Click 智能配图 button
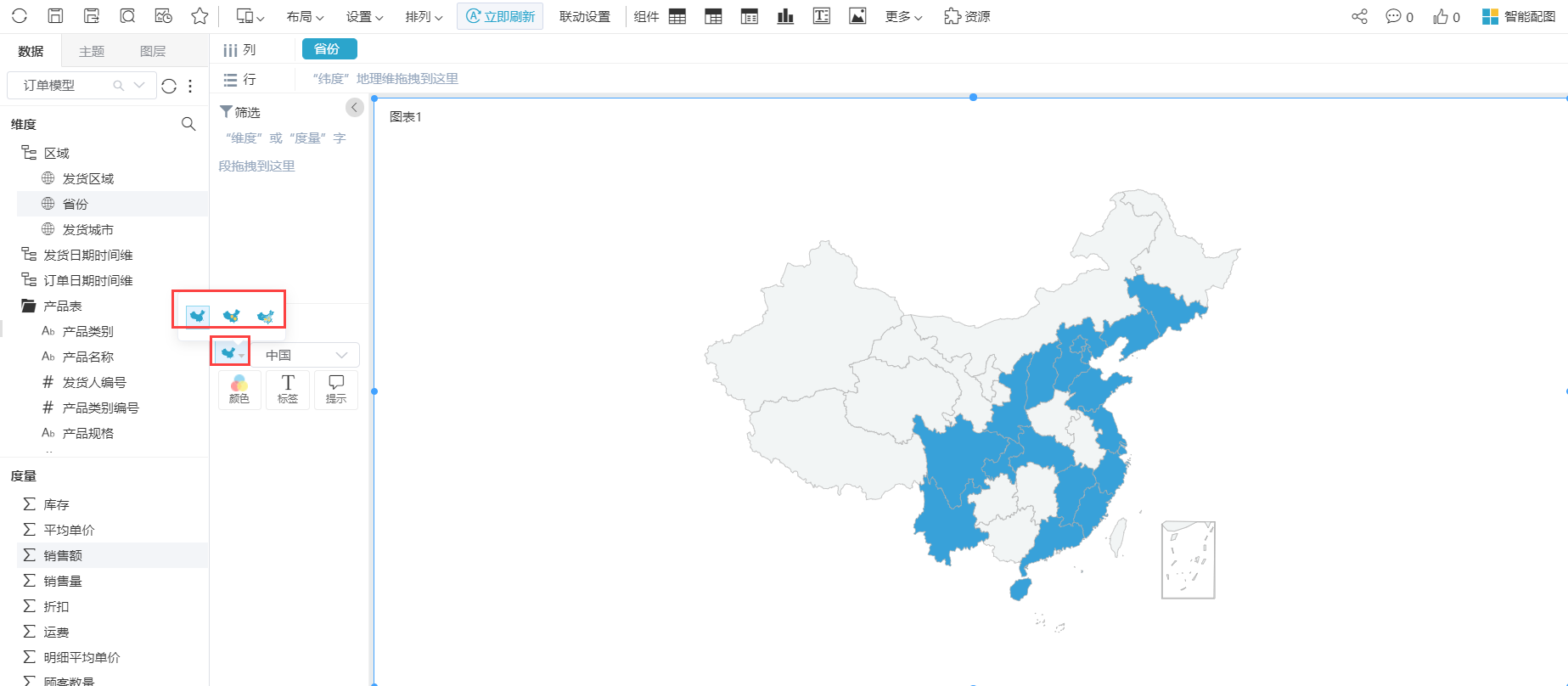The width and height of the screenshot is (1568, 686). pyautogui.click(x=1519, y=16)
